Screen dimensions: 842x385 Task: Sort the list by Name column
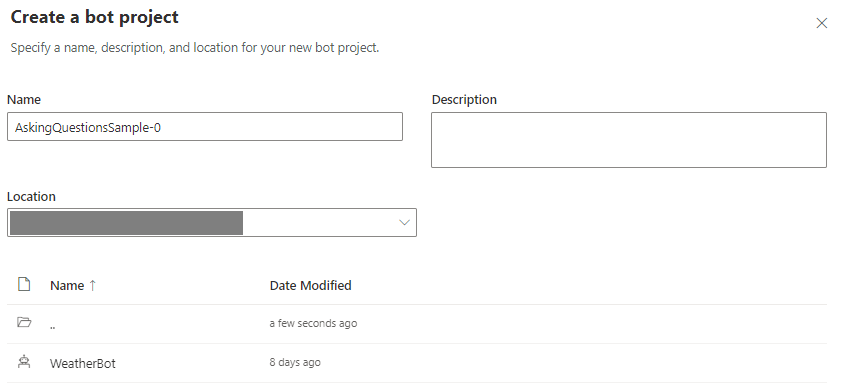[67, 285]
